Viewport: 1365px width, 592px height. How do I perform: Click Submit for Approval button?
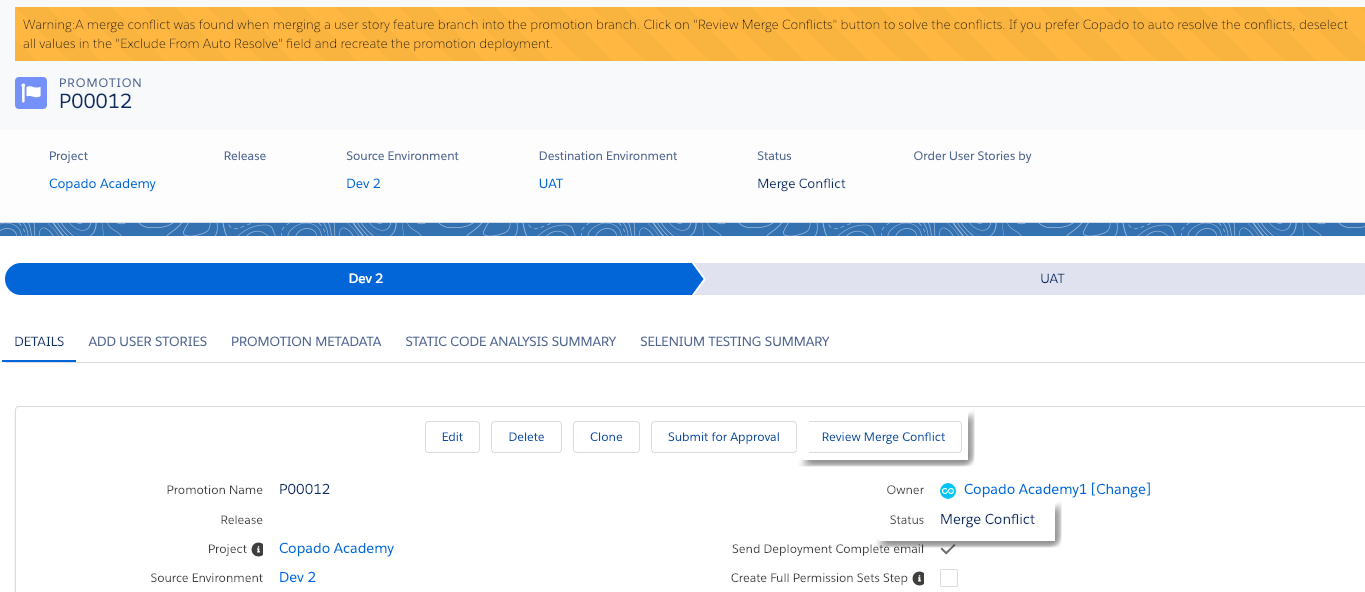point(724,437)
